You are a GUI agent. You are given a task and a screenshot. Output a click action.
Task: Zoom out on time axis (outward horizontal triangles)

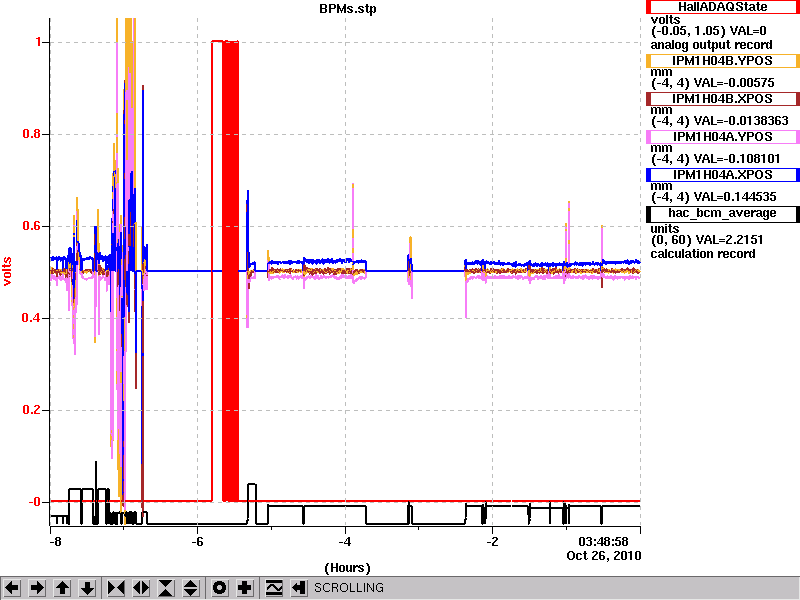[x=141, y=588]
